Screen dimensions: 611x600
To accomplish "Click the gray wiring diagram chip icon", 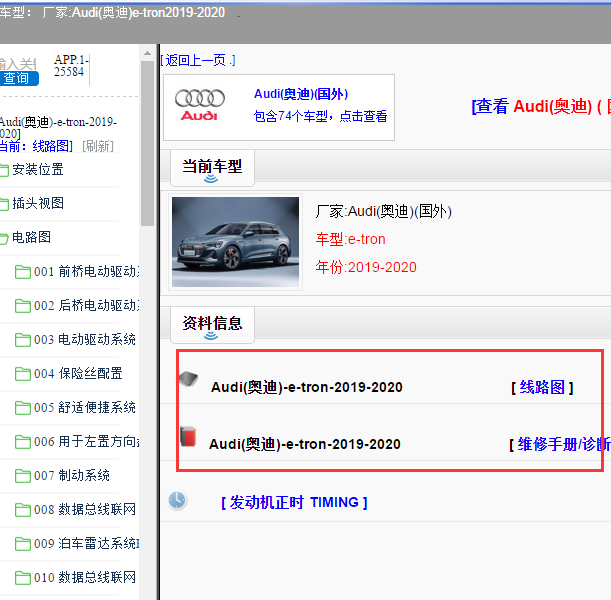I will click(189, 379).
